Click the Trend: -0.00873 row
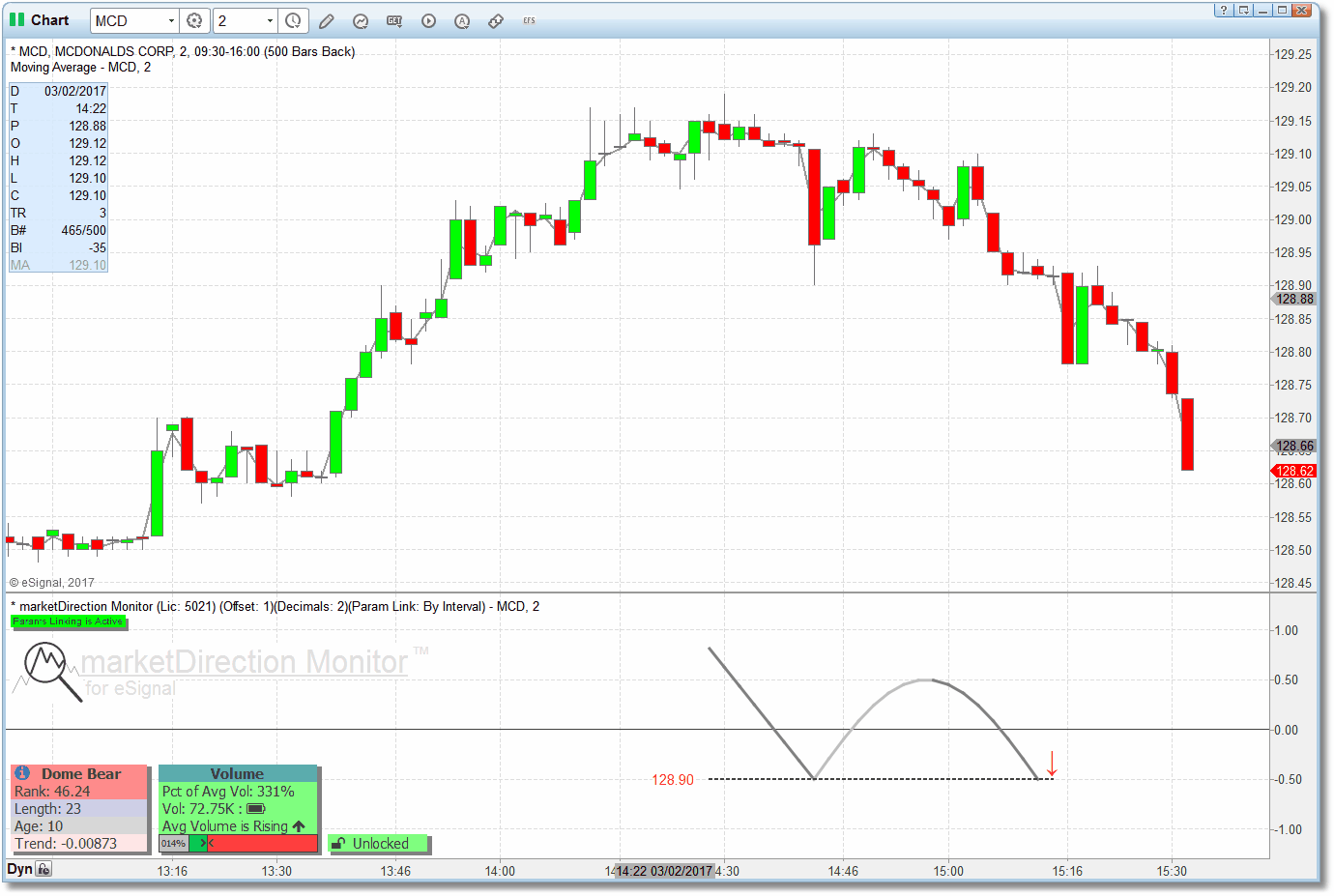This screenshot has height=896, width=1334. [x=79, y=844]
